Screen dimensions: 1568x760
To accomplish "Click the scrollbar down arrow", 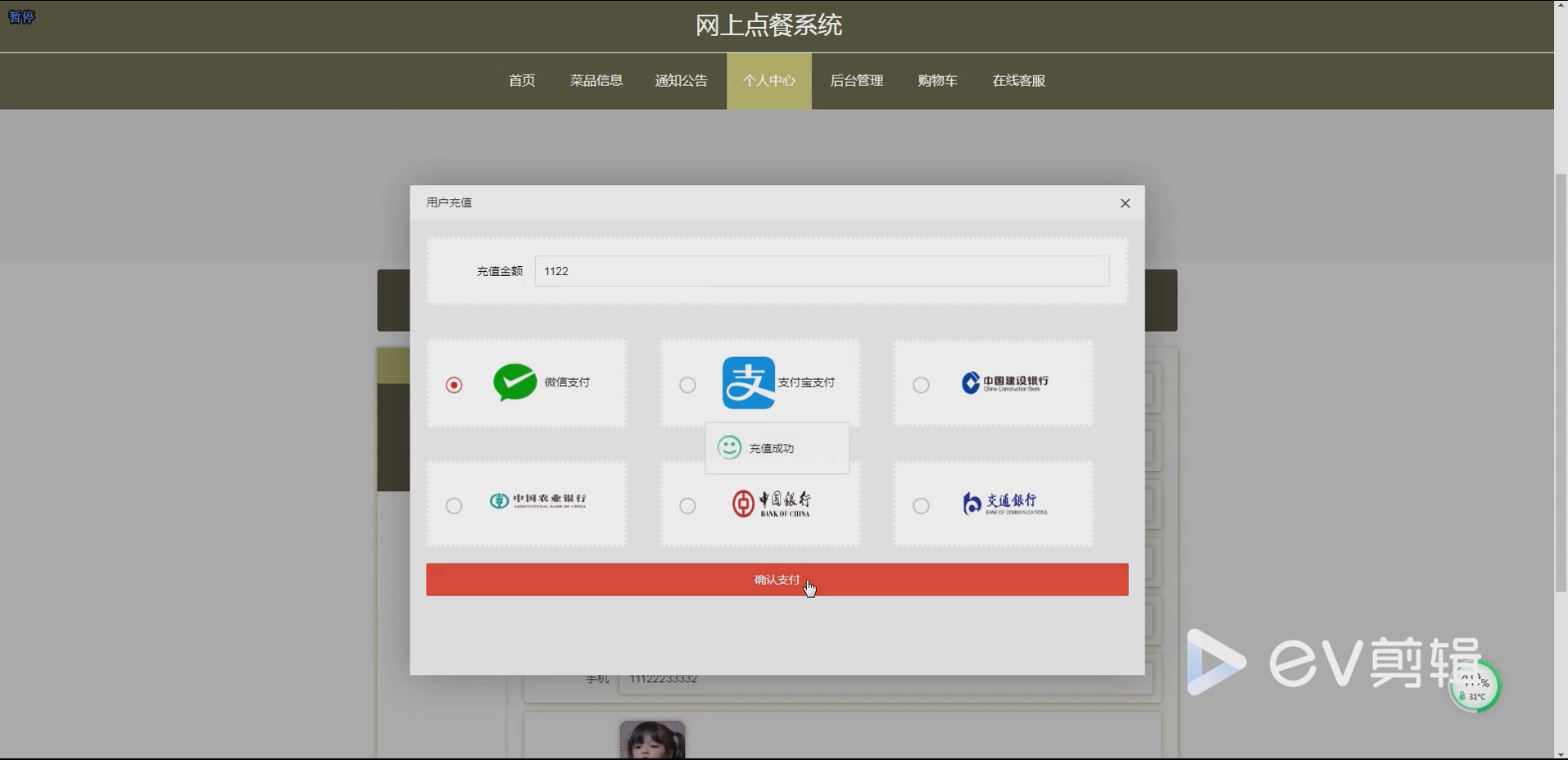I will pyautogui.click(x=1561, y=753).
